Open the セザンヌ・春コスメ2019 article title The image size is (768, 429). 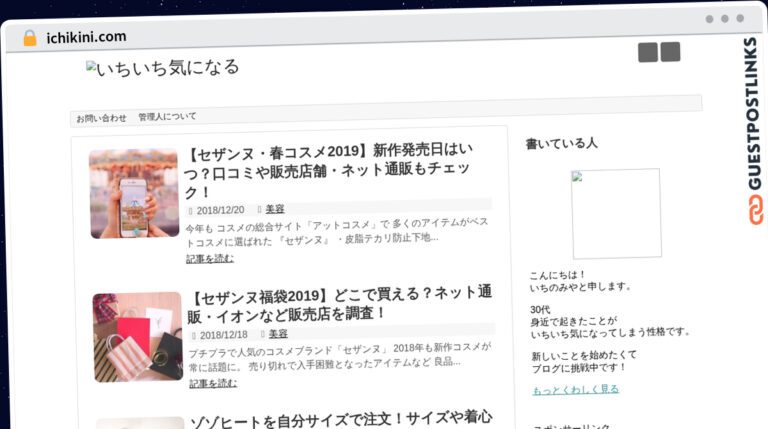coord(328,170)
